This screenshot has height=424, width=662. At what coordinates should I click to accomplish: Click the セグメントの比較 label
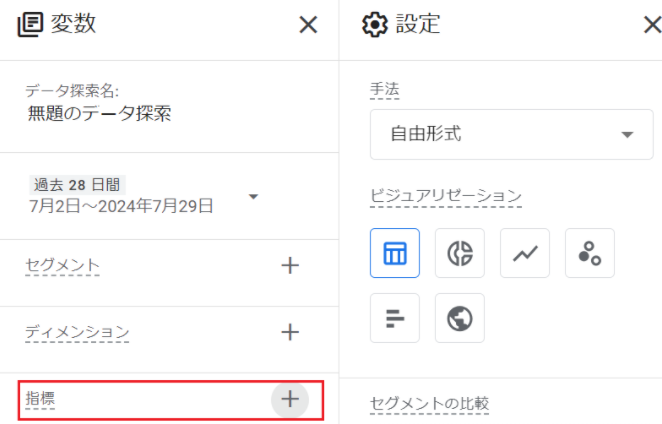[429, 404]
